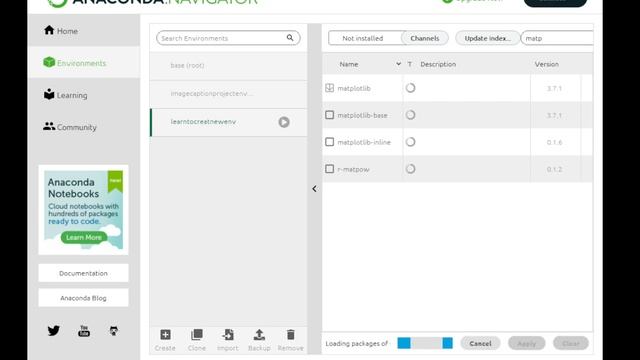The height and width of the screenshot is (360, 640).
Task: Click Learn More on Anaconda Notebooks ad
Action: coord(84,237)
